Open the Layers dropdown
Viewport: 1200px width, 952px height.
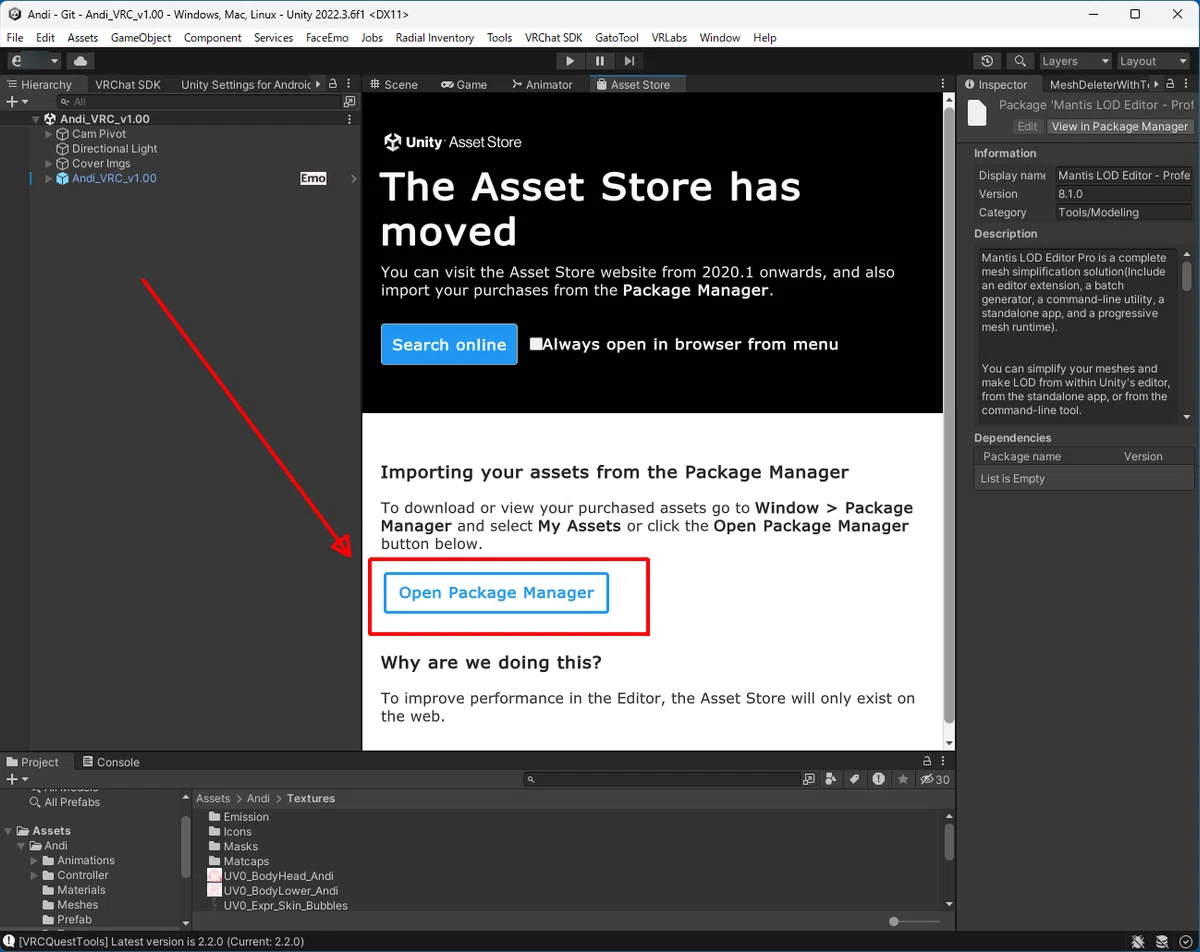click(1075, 61)
